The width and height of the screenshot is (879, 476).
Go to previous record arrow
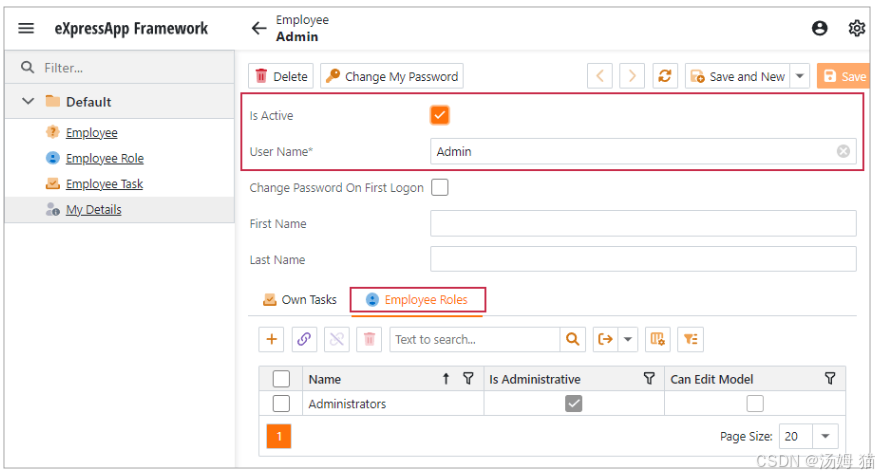pos(600,76)
